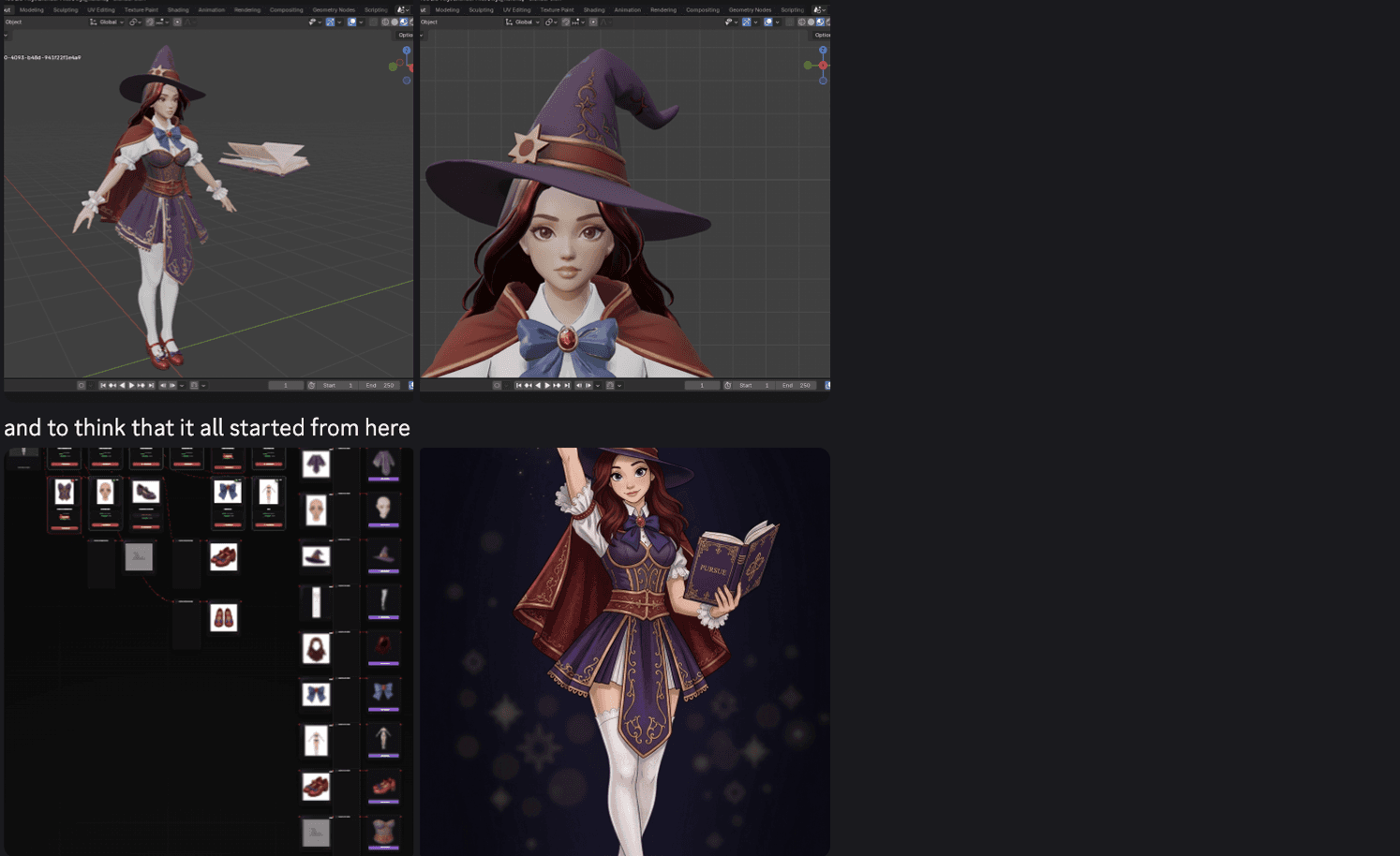Open Geometry Nodes workspace tab in right window
This screenshot has width=1400, height=856.
[x=750, y=10]
